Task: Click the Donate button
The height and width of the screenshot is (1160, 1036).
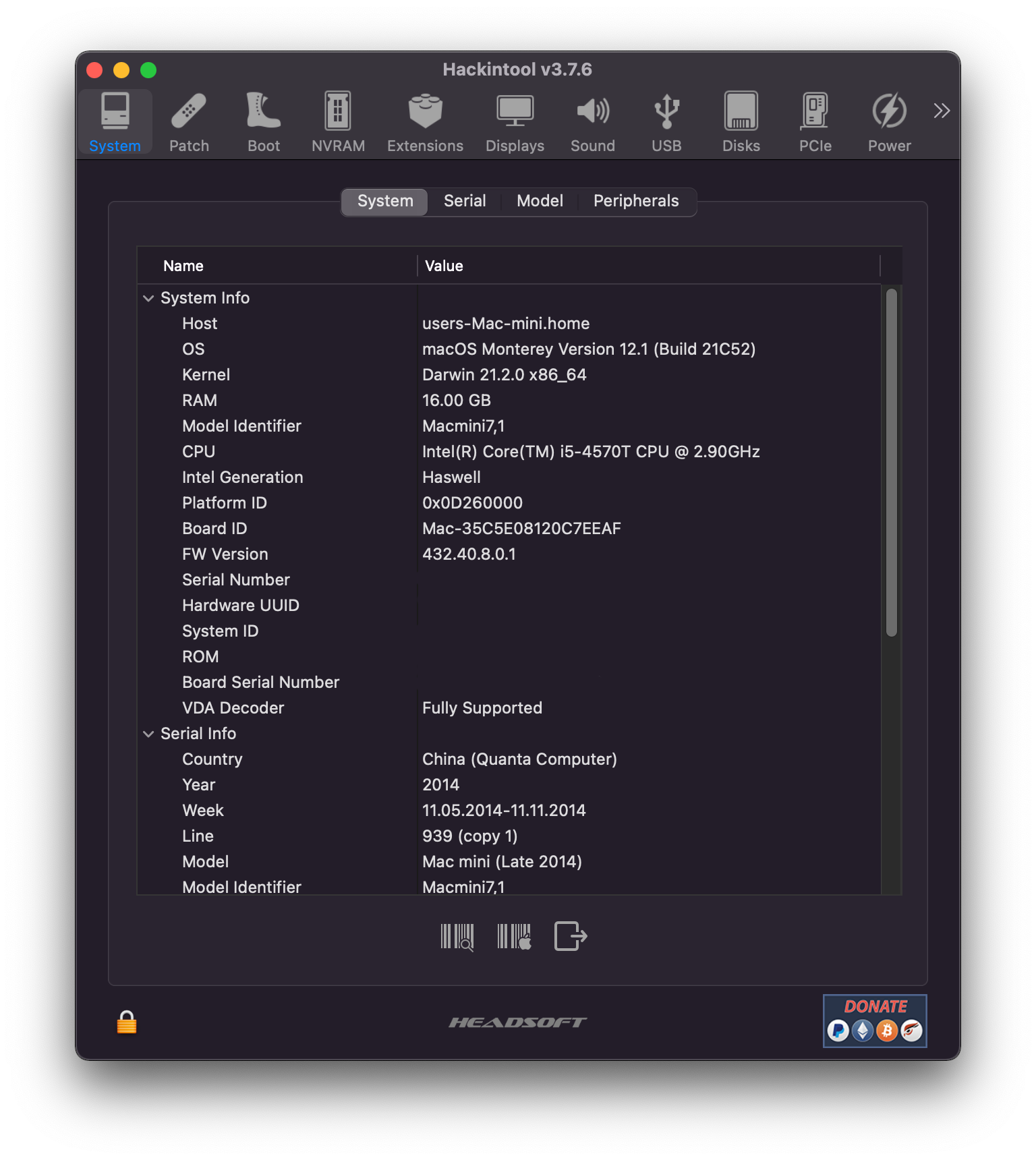Action: [x=875, y=1021]
